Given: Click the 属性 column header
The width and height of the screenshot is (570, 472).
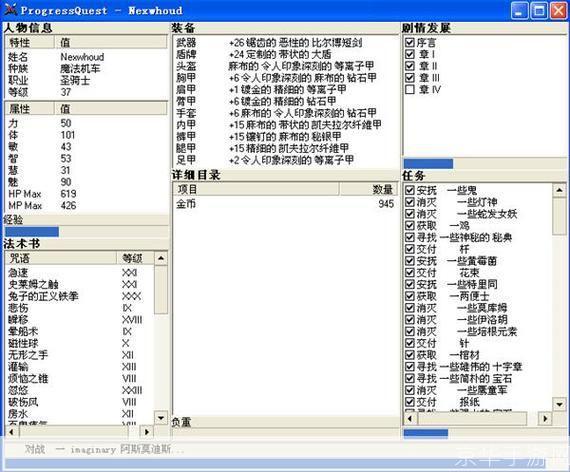Looking at the screenshot, I should 30,108.
